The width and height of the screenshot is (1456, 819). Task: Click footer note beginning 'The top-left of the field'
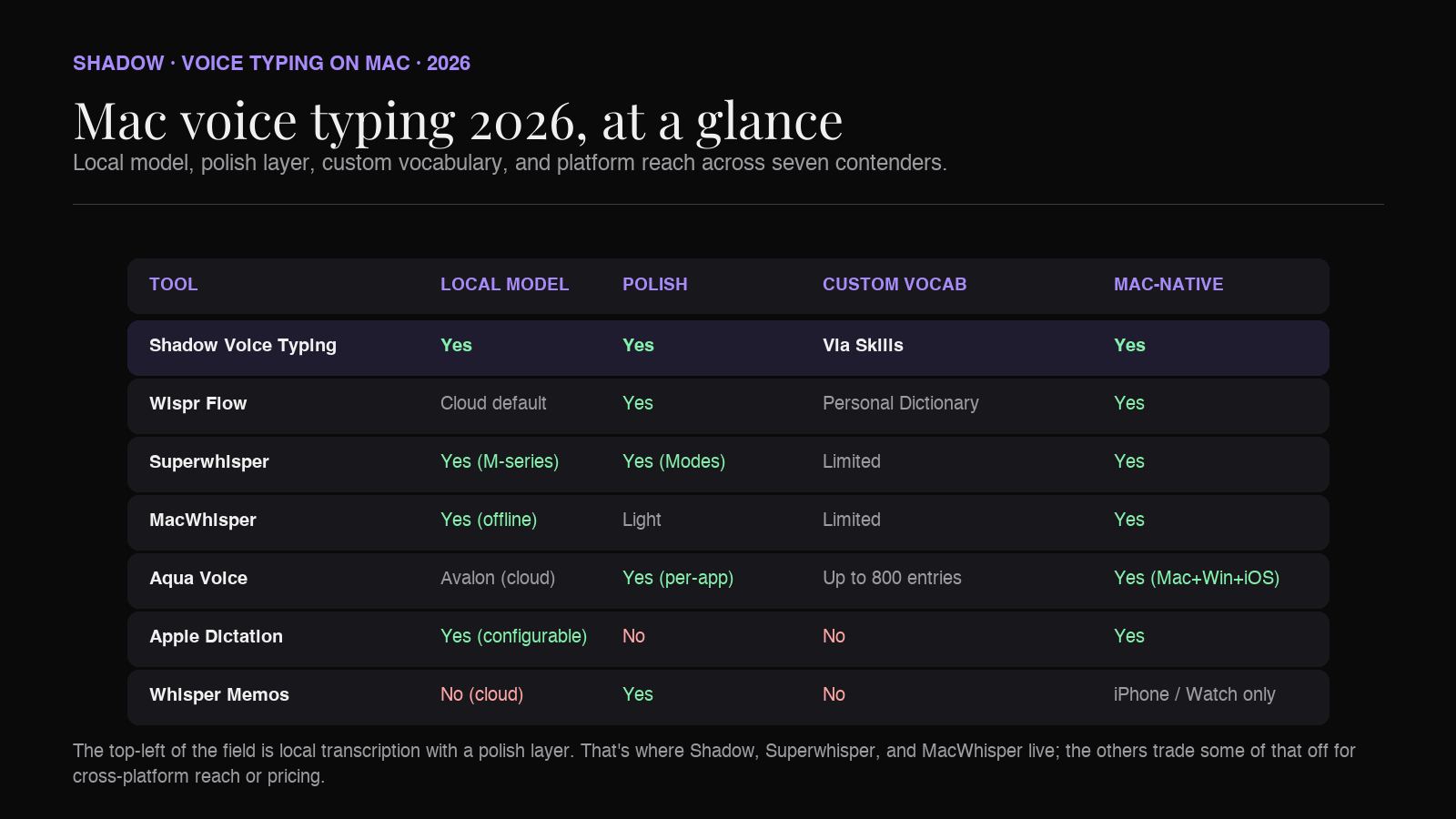coord(714,763)
